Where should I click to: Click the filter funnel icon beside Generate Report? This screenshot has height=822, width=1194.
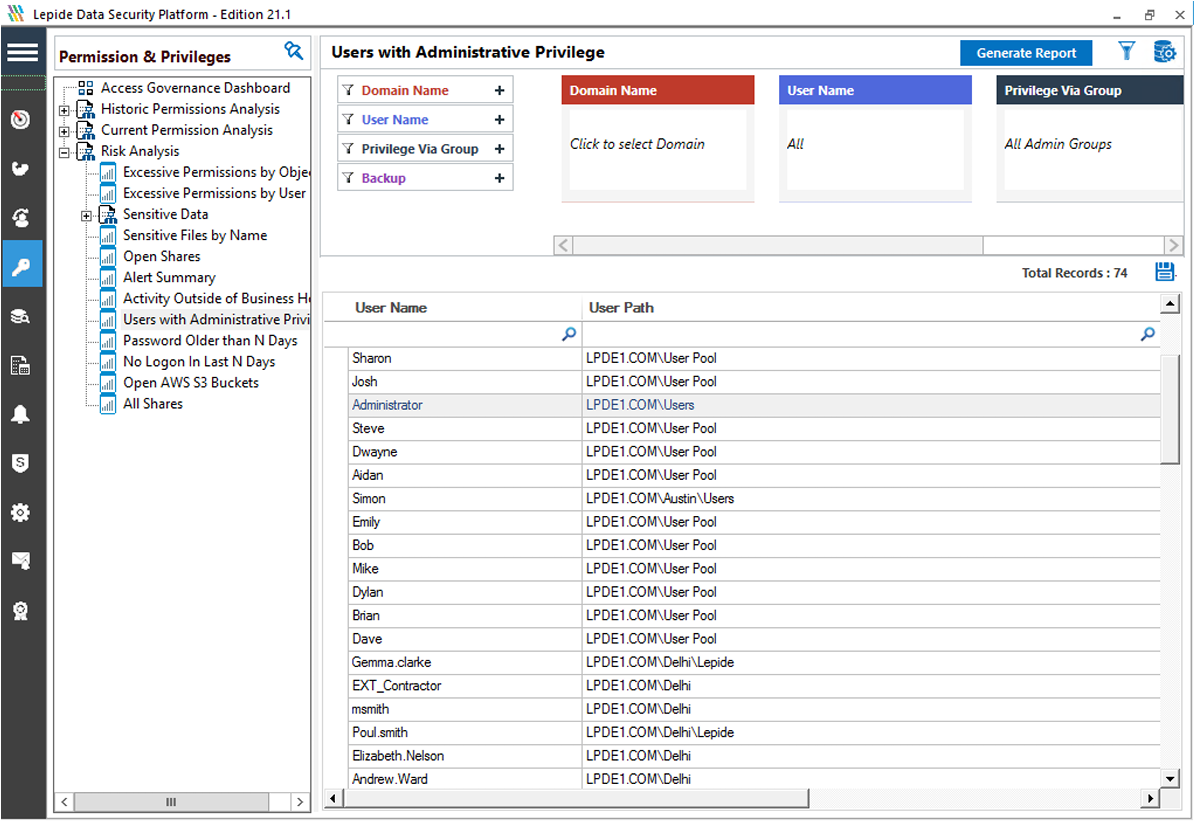tap(1126, 52)
